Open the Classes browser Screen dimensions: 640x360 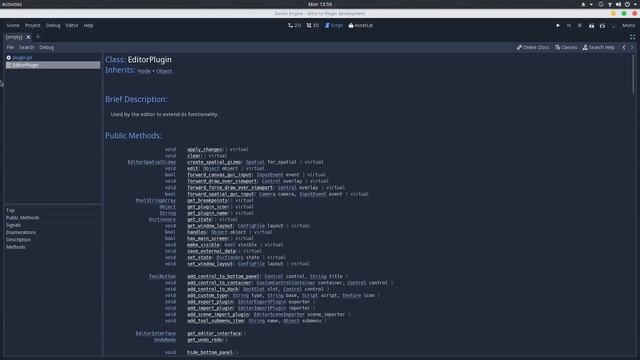point(566,47)
